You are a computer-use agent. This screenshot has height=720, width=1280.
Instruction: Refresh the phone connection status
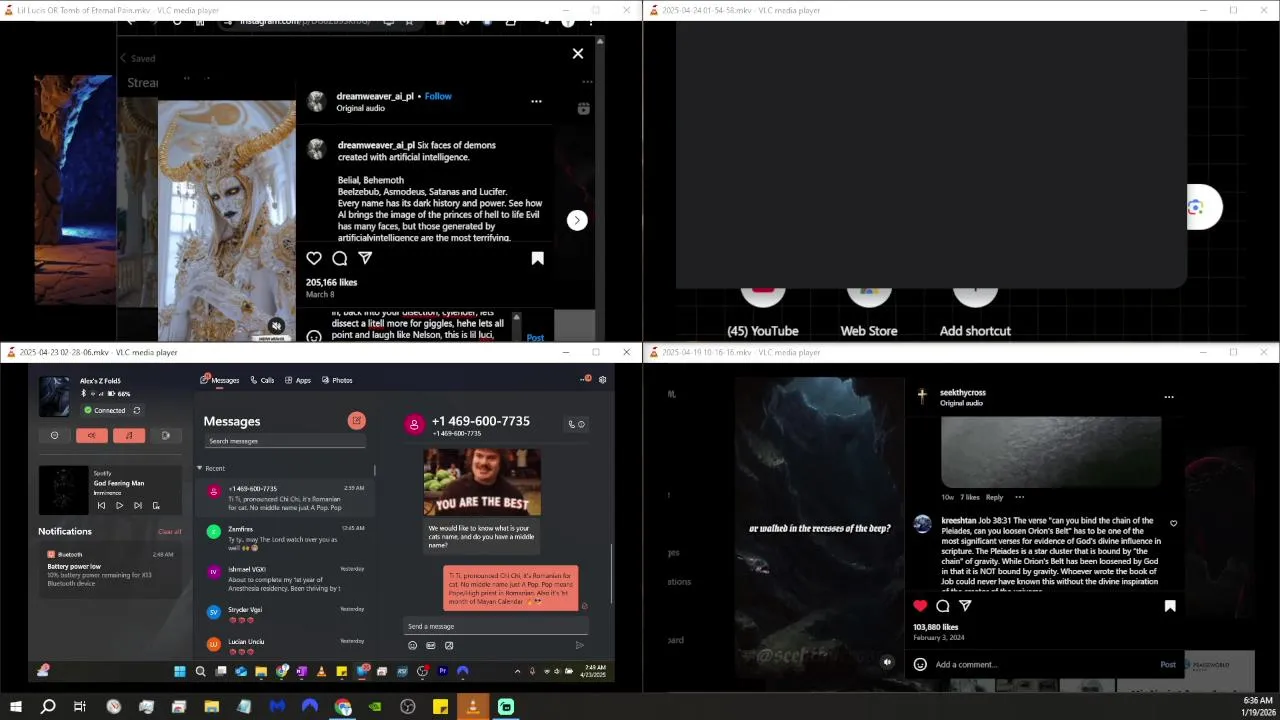point(137,410)
